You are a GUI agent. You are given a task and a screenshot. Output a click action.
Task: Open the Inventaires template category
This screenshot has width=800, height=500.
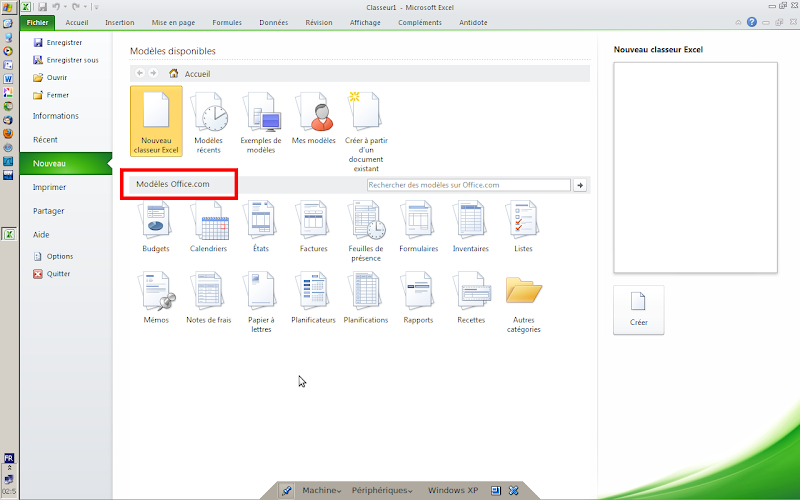click(471, 227)
